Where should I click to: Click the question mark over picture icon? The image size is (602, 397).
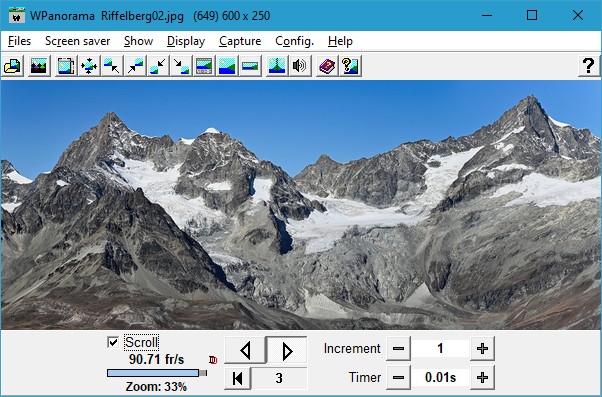350,66
